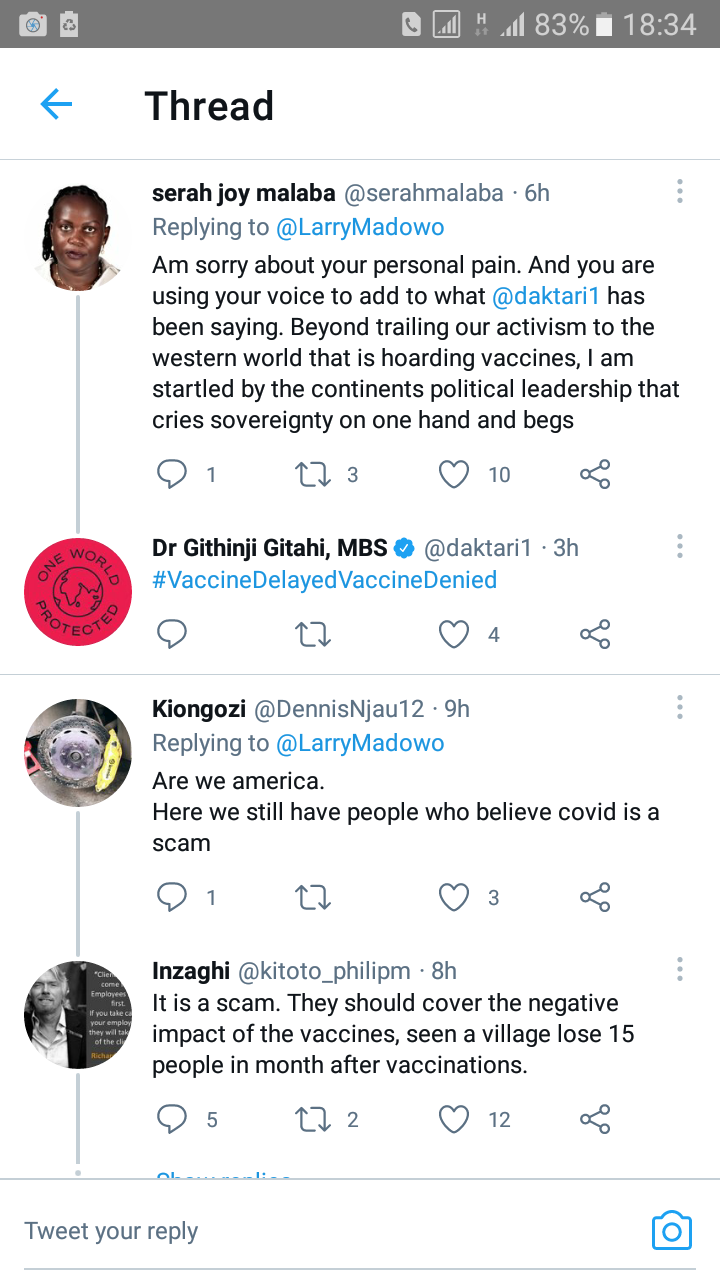
Task: Open the #VaccineDelayedVaccineDenied hashtag
Action: click(x=324, y=580)
